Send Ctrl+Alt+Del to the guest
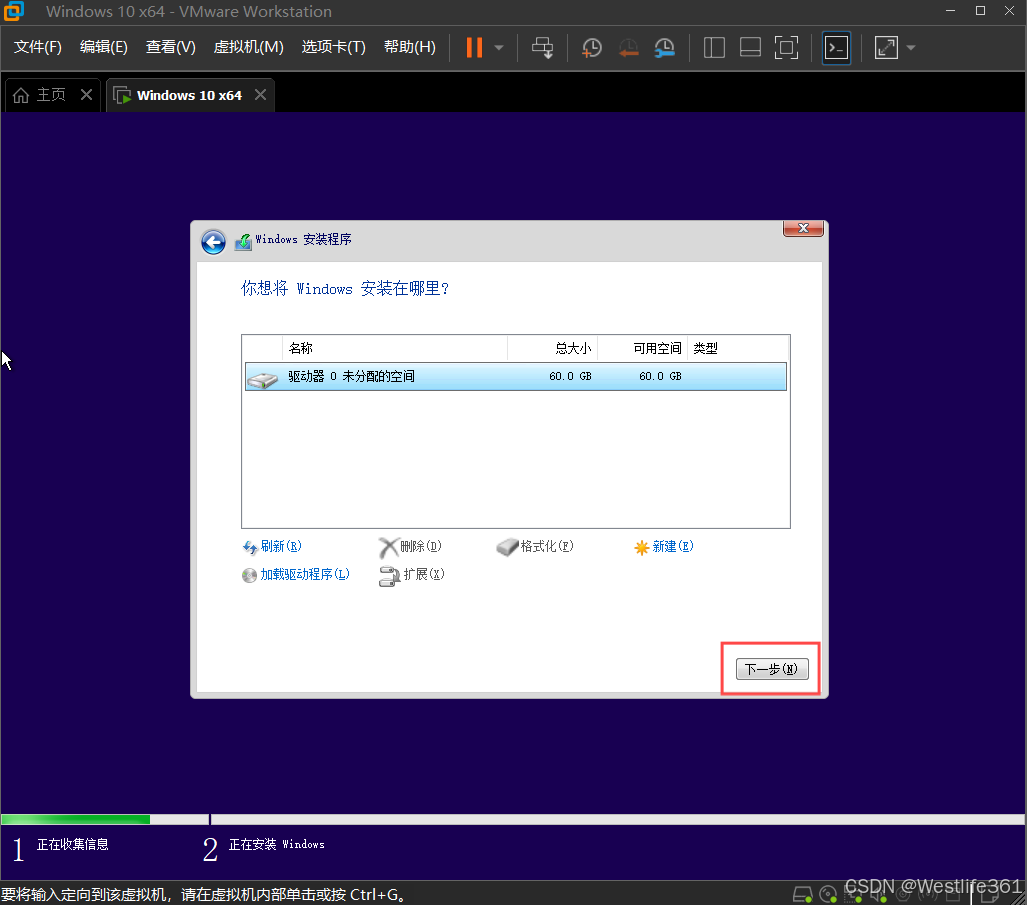This screenshot has height=905, width=1027. click(x=542, y=47)
